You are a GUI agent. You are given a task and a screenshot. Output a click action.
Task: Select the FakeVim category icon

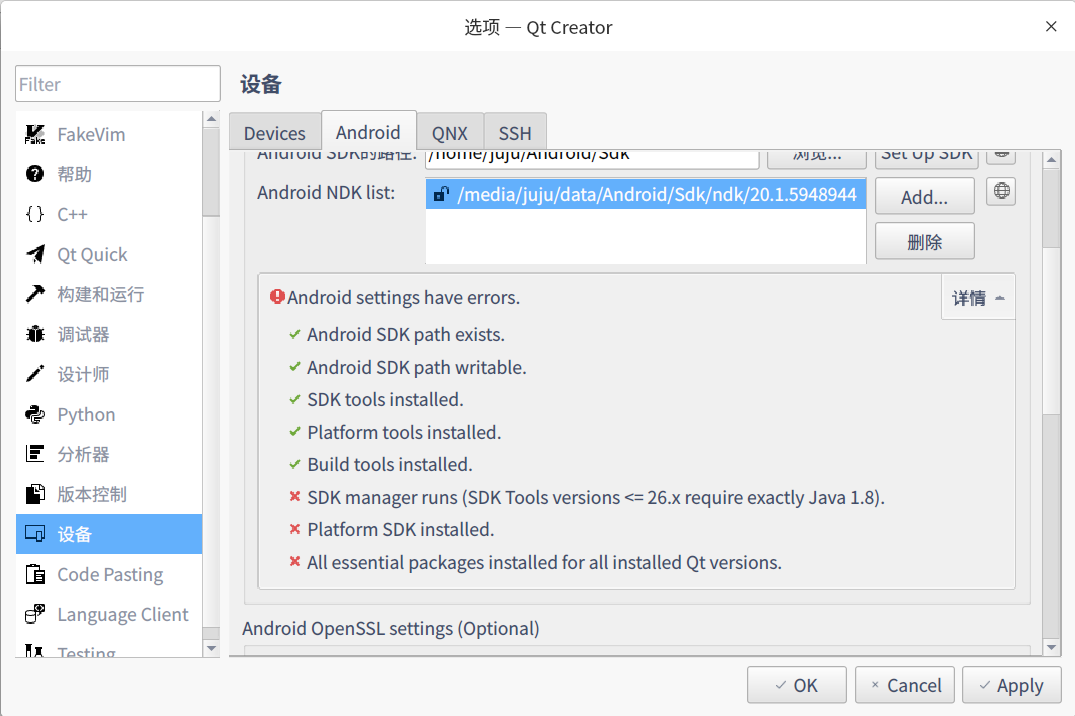(x=35, y=134)
